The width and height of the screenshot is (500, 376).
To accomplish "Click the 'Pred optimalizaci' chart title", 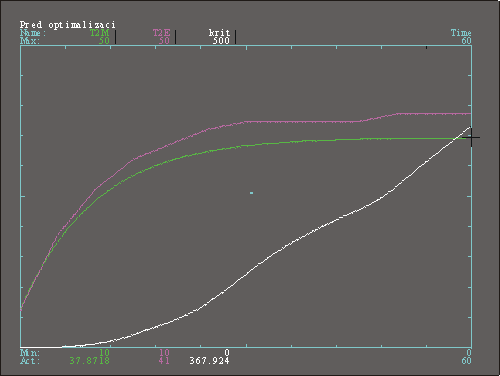I will (x=68, y=25).
